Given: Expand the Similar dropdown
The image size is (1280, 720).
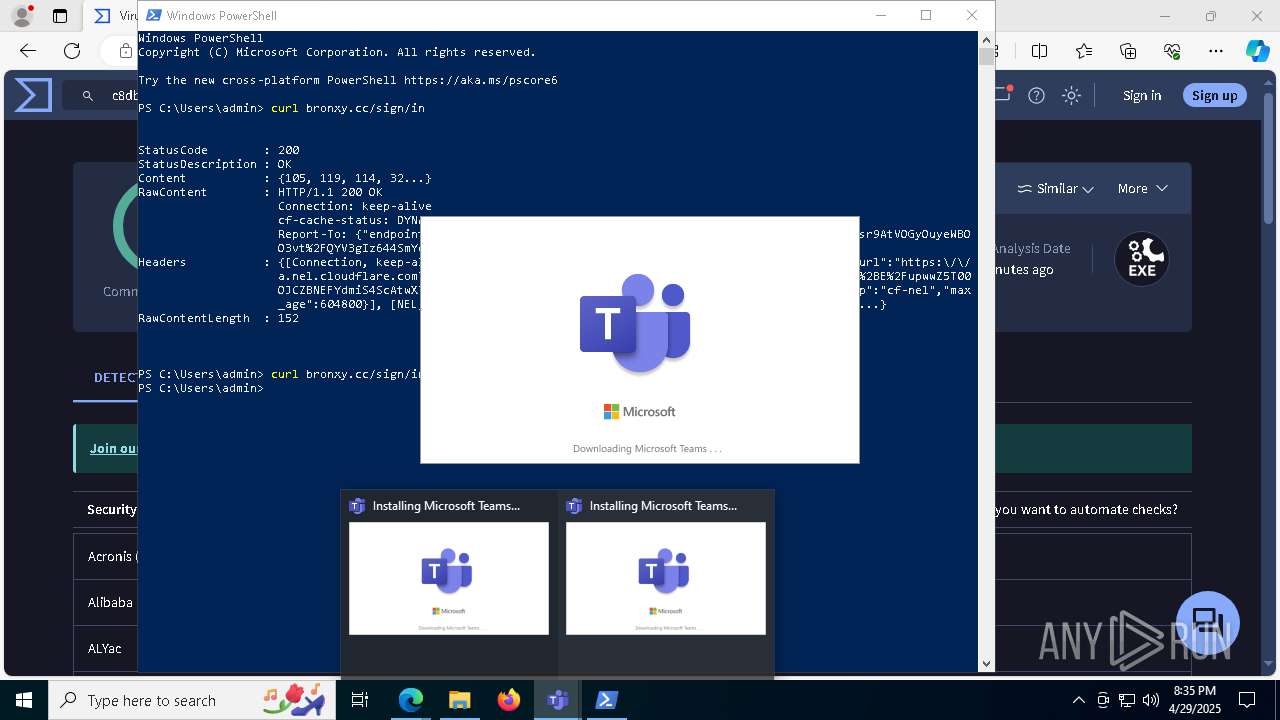Looking at the screenshot, I should coord(1055,188).
